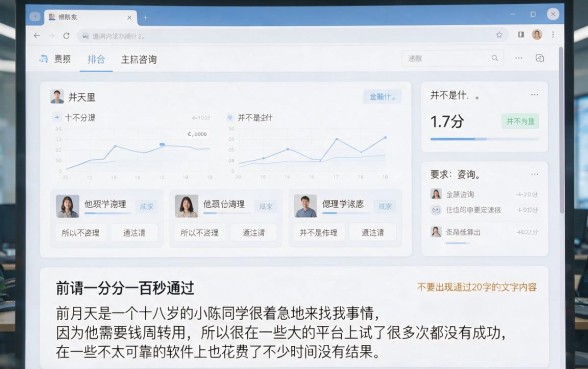Open site info icon in address bar

pos(86,36)
